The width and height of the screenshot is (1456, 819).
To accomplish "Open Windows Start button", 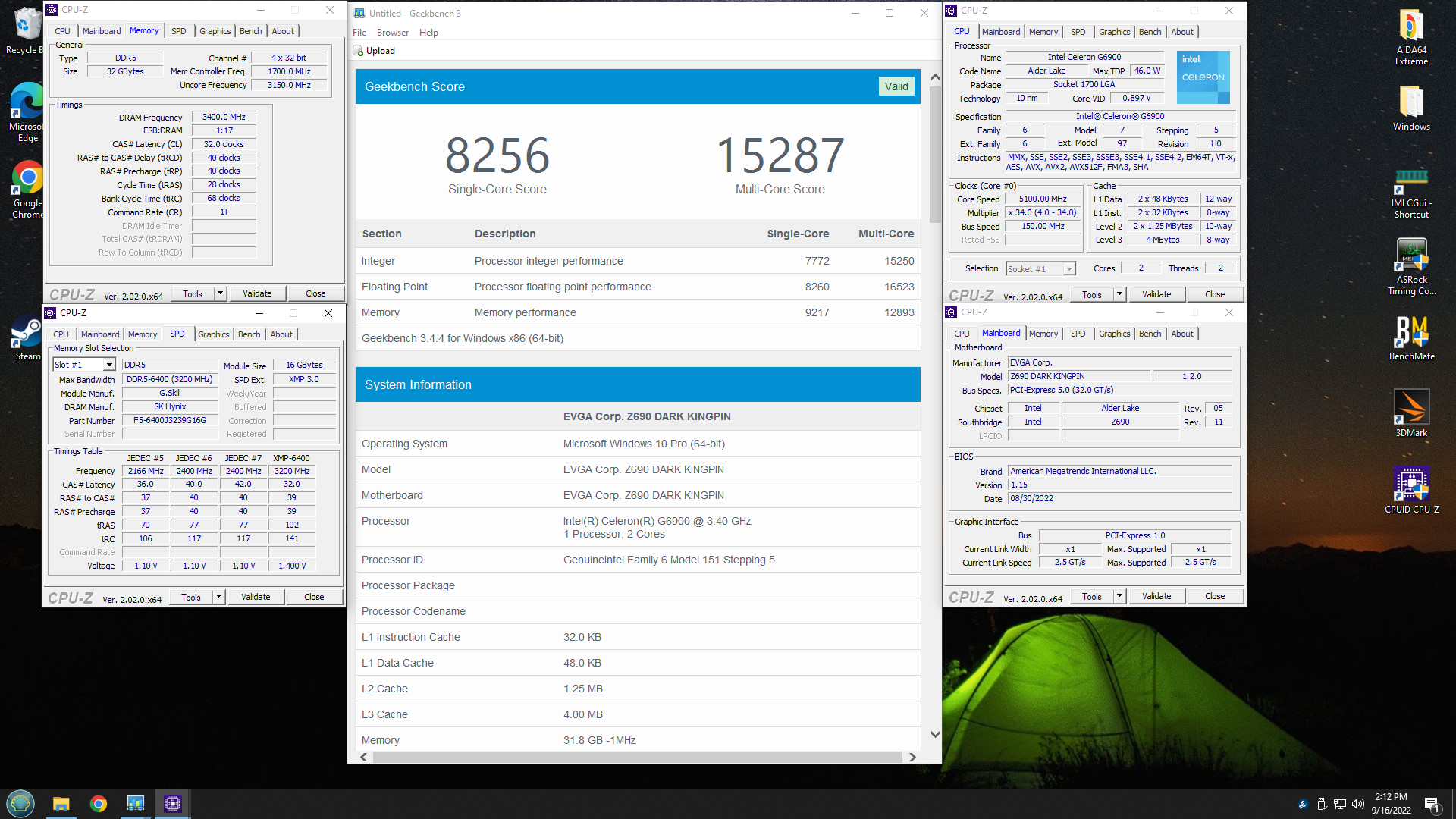I will click(x=20, y=803).
